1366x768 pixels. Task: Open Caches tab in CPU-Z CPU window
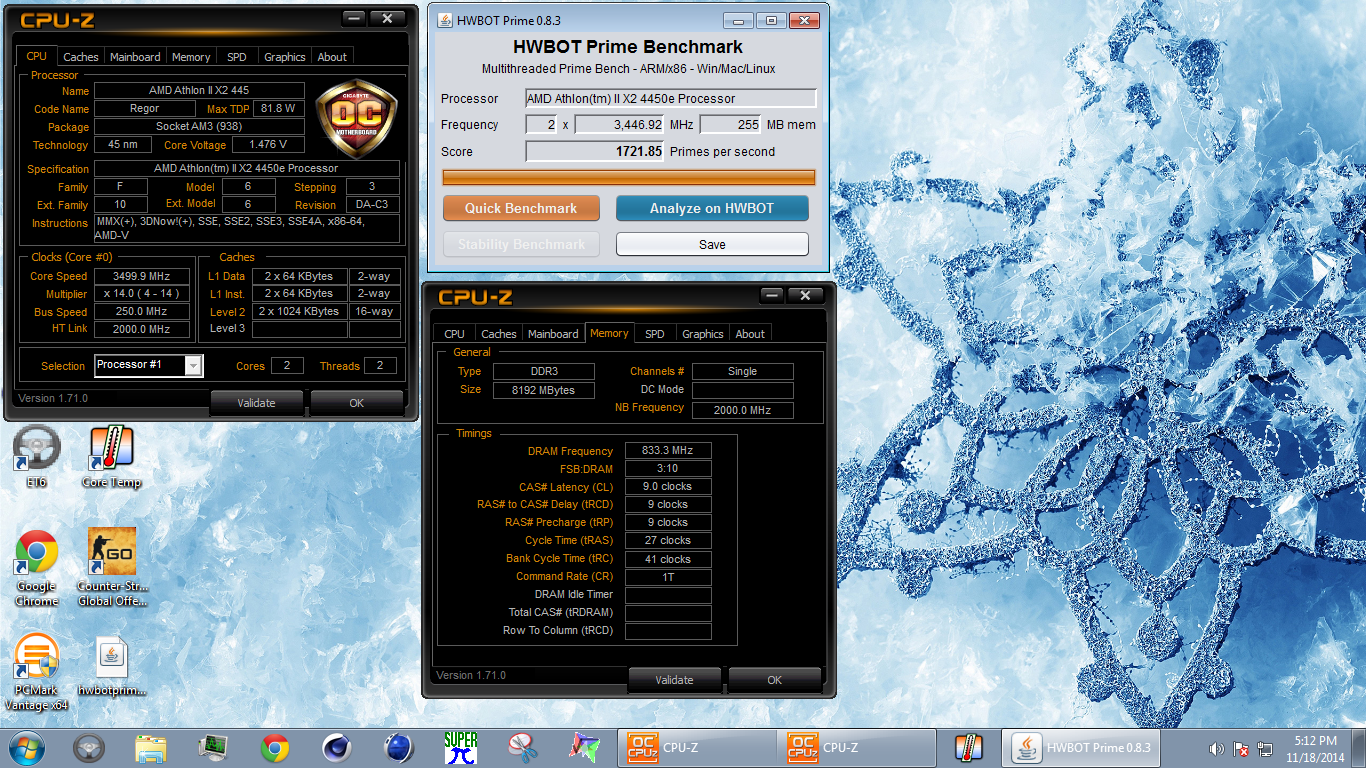pyautogui.click(x=81, y=57)
